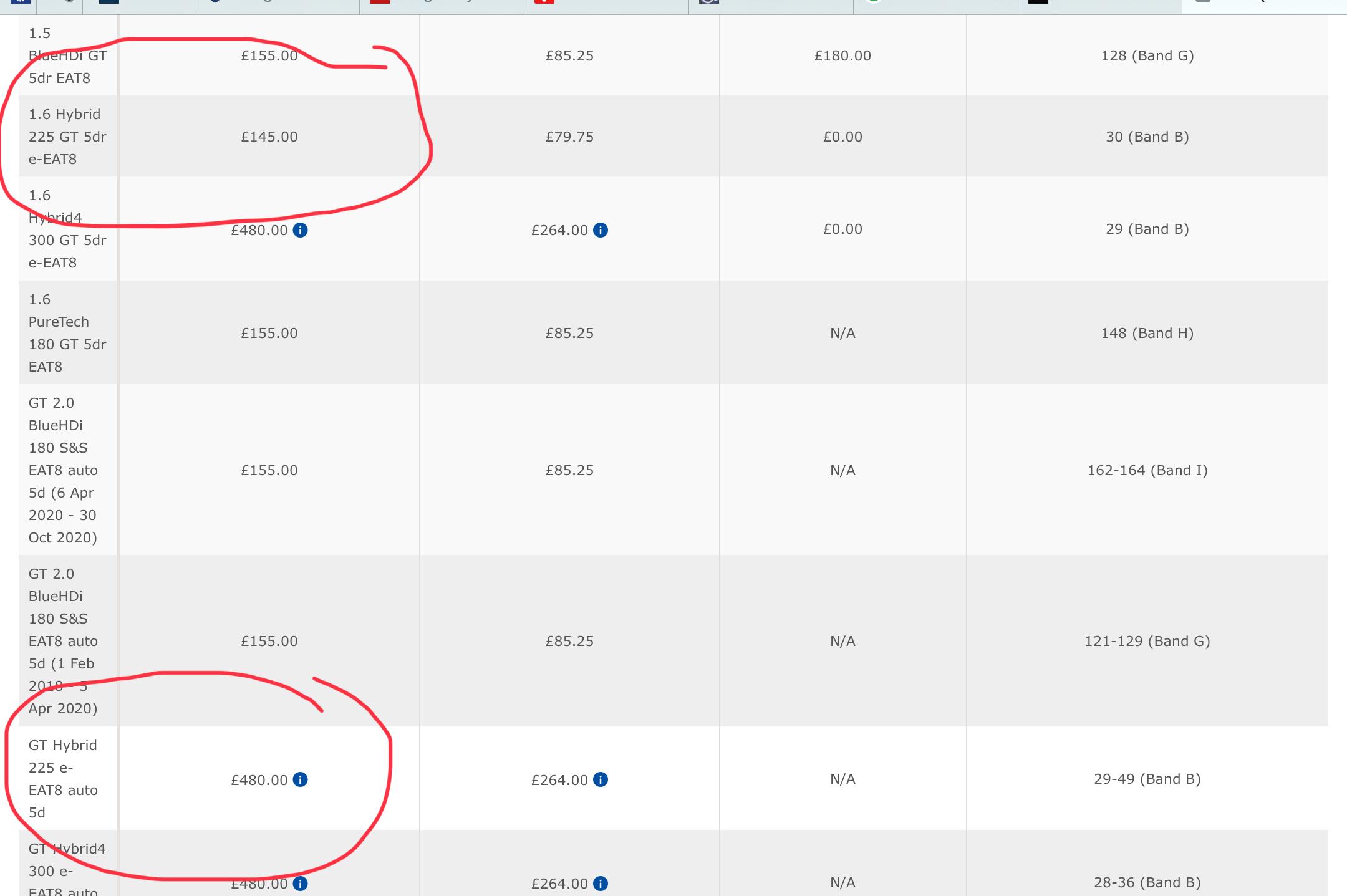Click the 1.6 Hybrid 225 GT 5dr e-EAT8 name
1347x896 pixels.
[x=67, y=137]
